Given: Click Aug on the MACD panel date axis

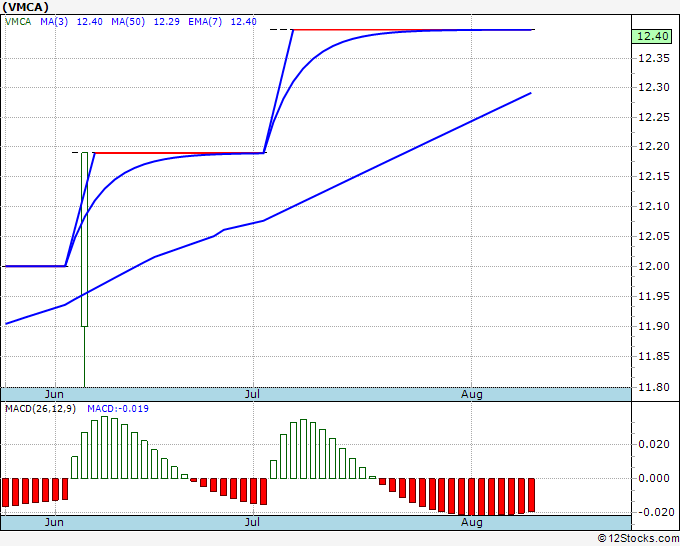Looking at the screenshot, I should coord(471,522).
